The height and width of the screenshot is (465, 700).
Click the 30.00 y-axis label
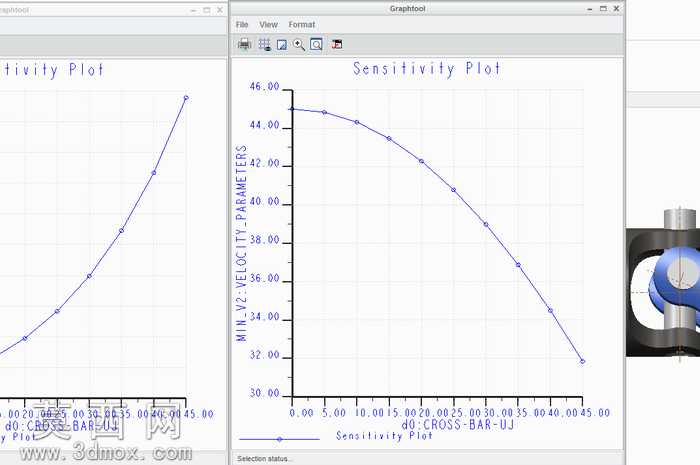tap(265, 393)
